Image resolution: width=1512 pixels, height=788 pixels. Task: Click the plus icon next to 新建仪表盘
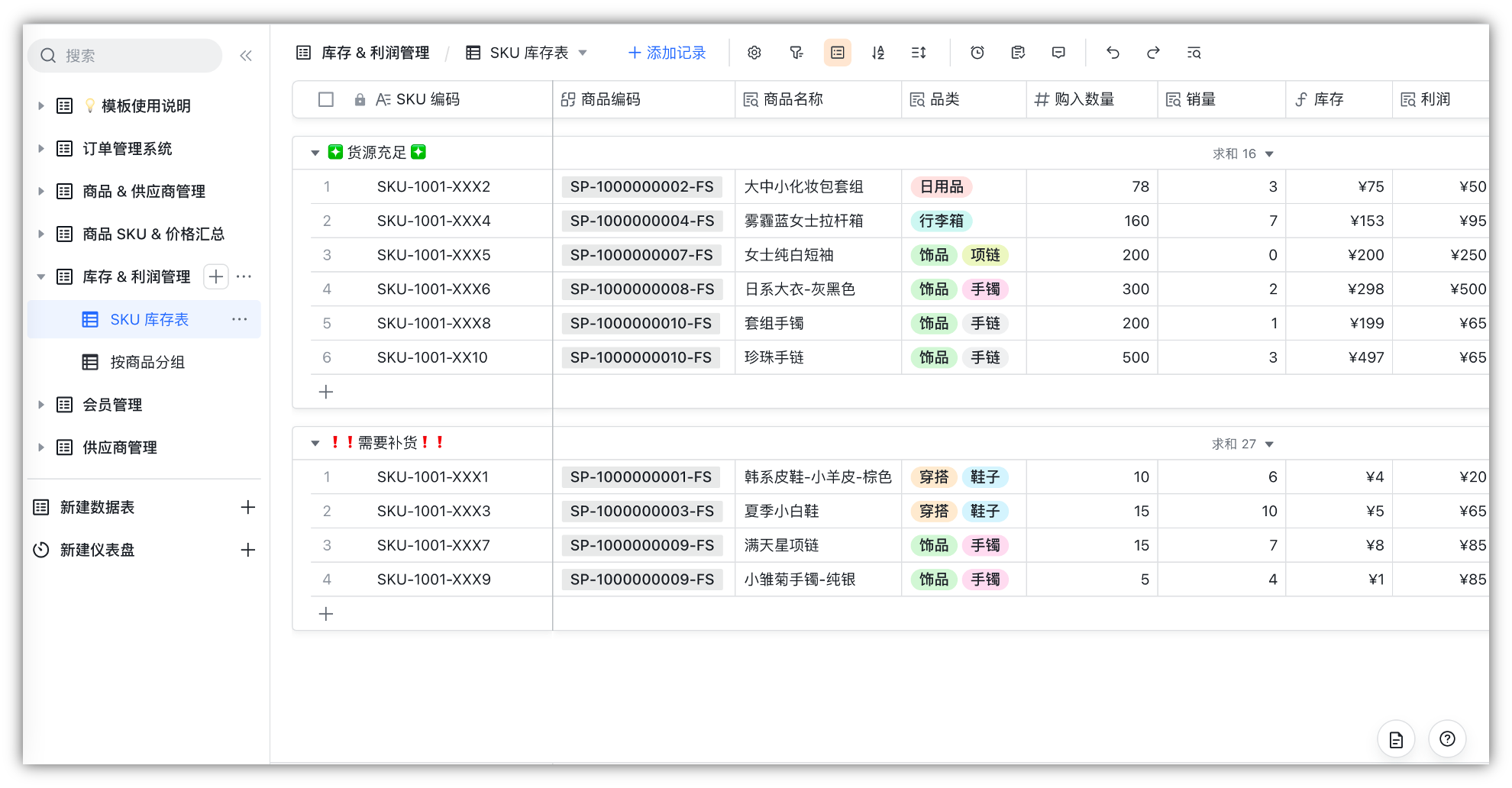point(247,550)
